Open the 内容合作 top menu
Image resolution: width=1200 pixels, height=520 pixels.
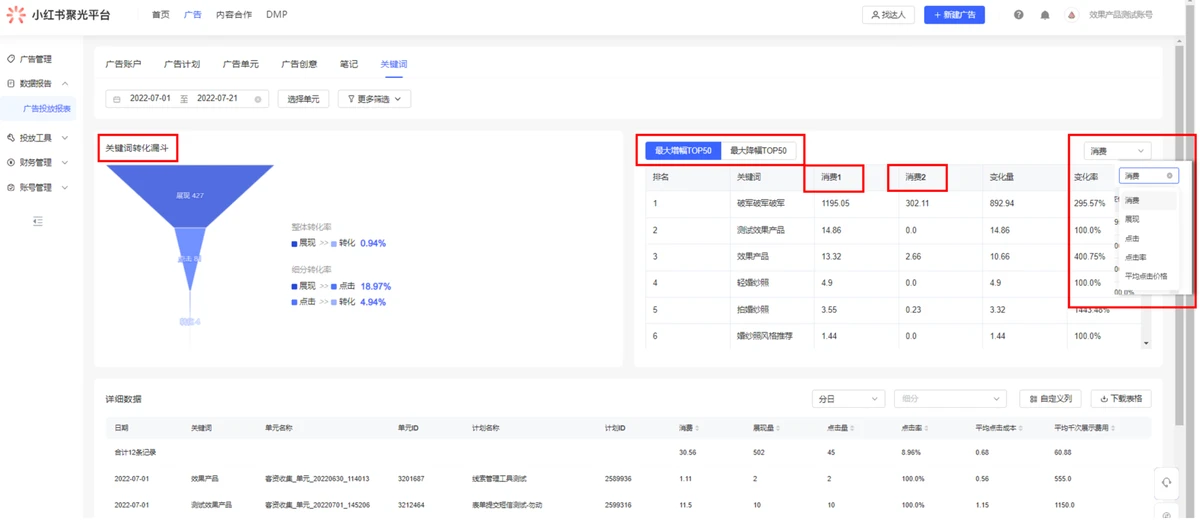[234, 15]
